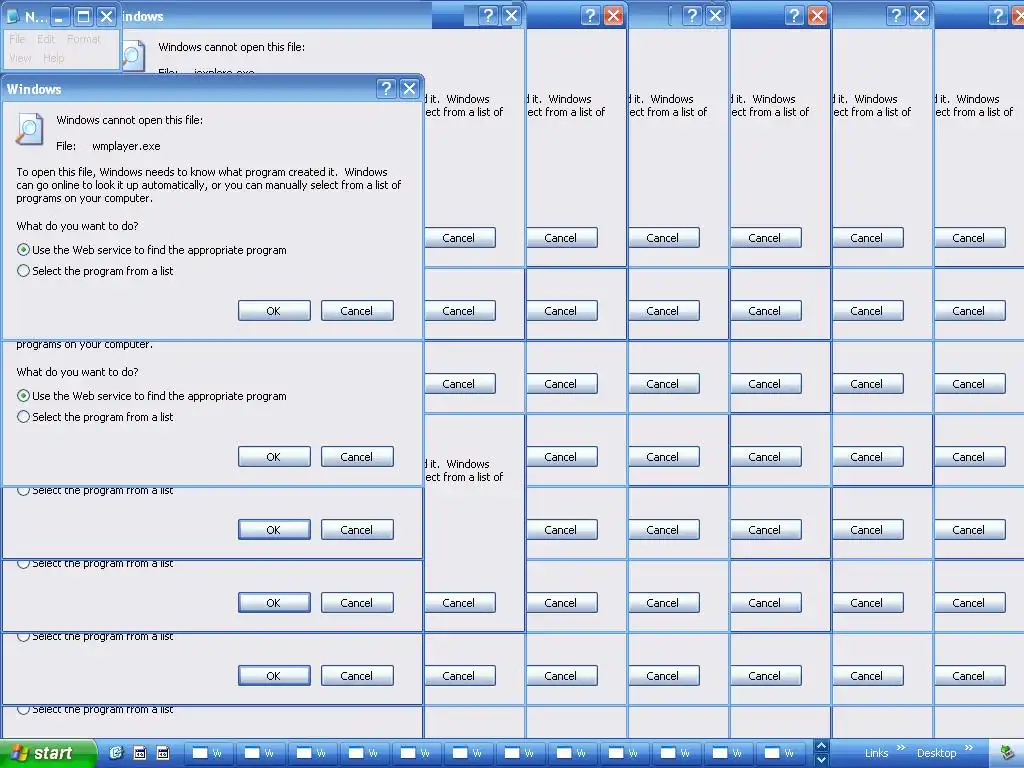
Task: Open the Help menu in Notepad
Action: tap(54, 58)
